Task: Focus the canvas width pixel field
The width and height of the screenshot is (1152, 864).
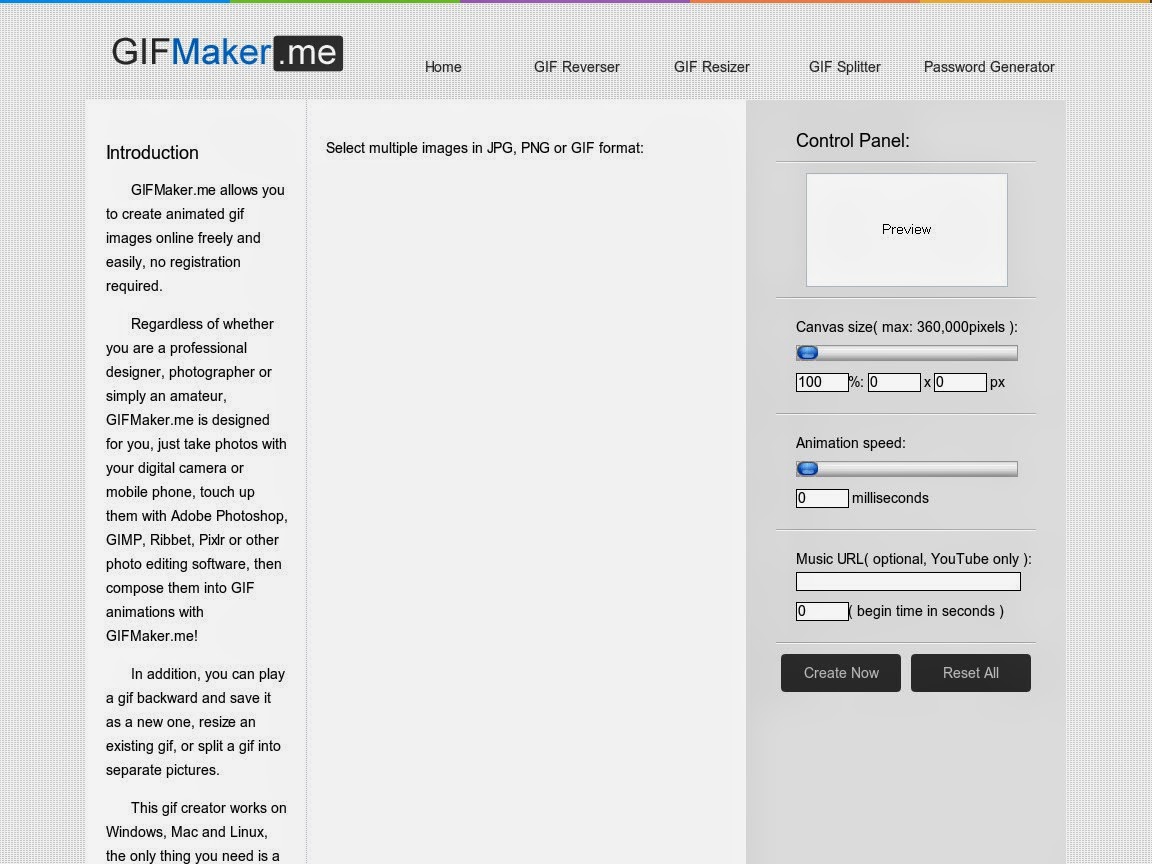Action: tap(894, 382)
